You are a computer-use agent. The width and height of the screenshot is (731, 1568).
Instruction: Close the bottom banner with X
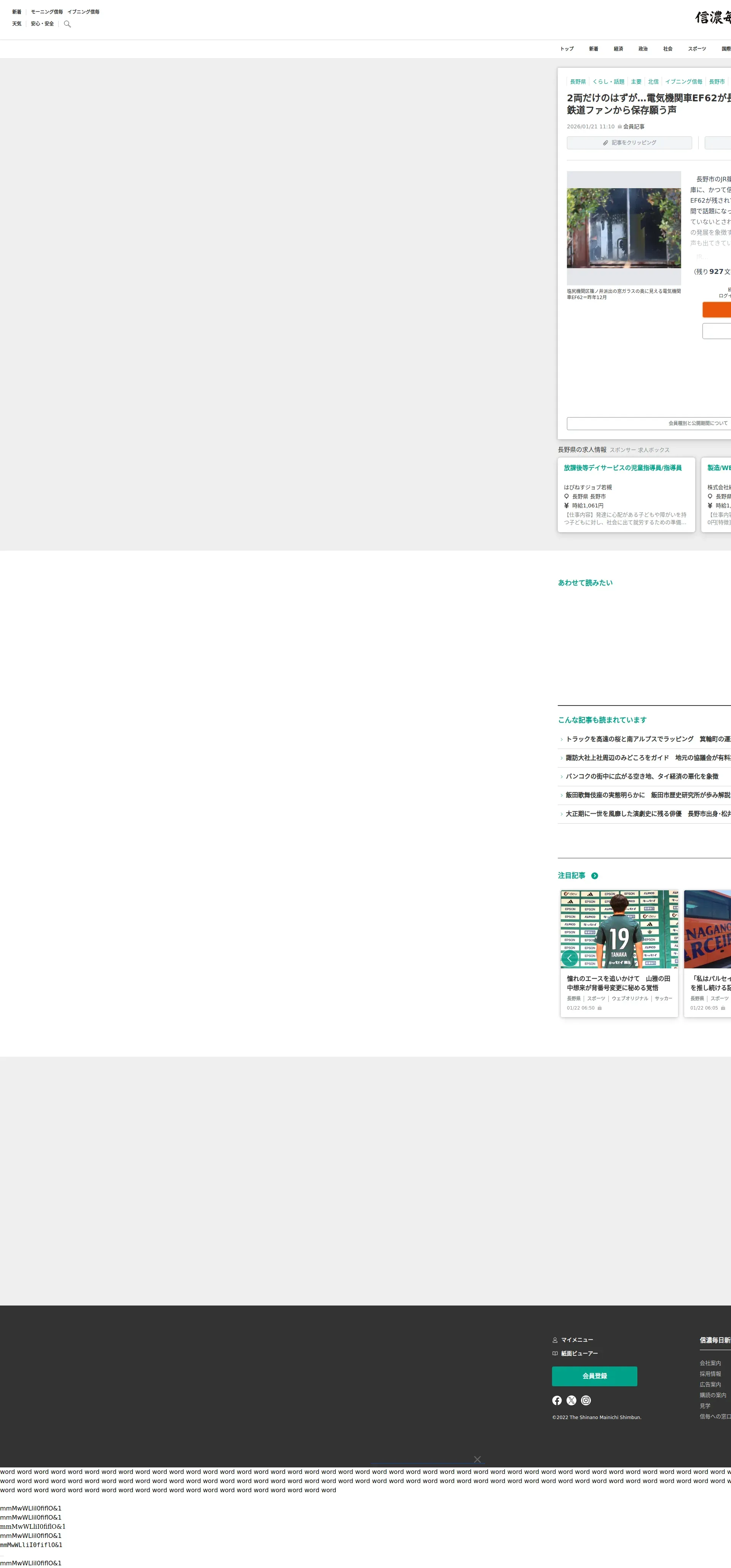pos(477,1459)
